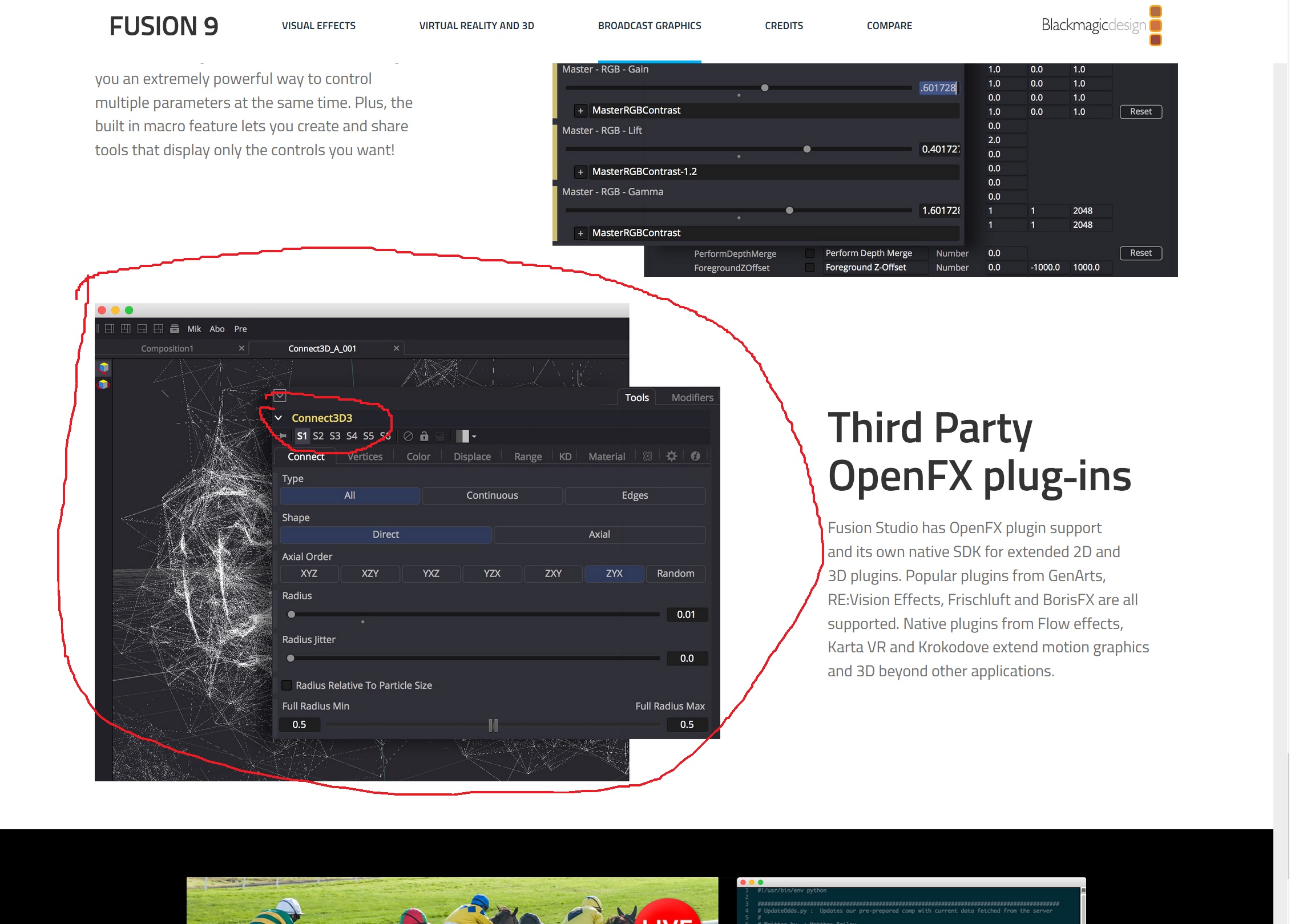Image resolution: width=1315 pixels, height=924 pixels.
Task: Expand the MasterRGBContrast-1.2 plus icon
Action: click(581, 172)
